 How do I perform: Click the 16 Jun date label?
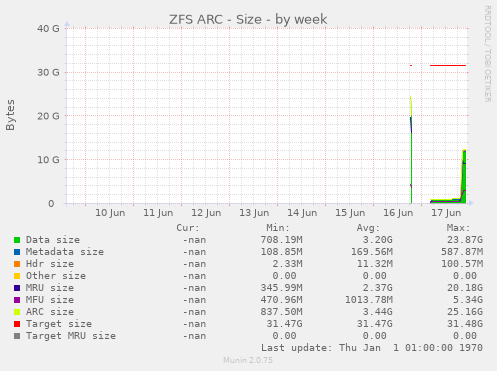click(x=398, y=213)
